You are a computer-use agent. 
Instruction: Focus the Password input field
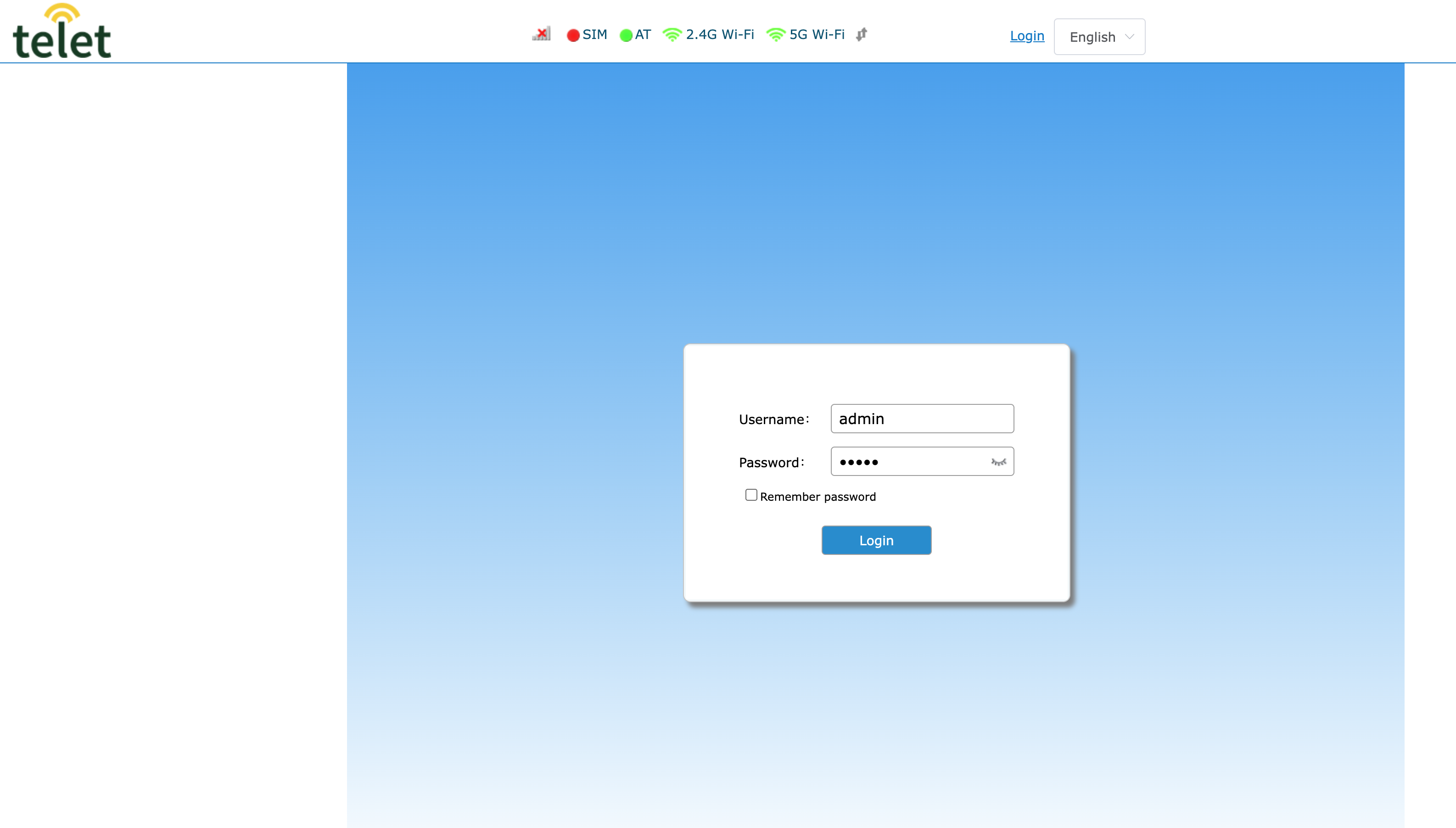pyautogui.click(x=910, y=462)
